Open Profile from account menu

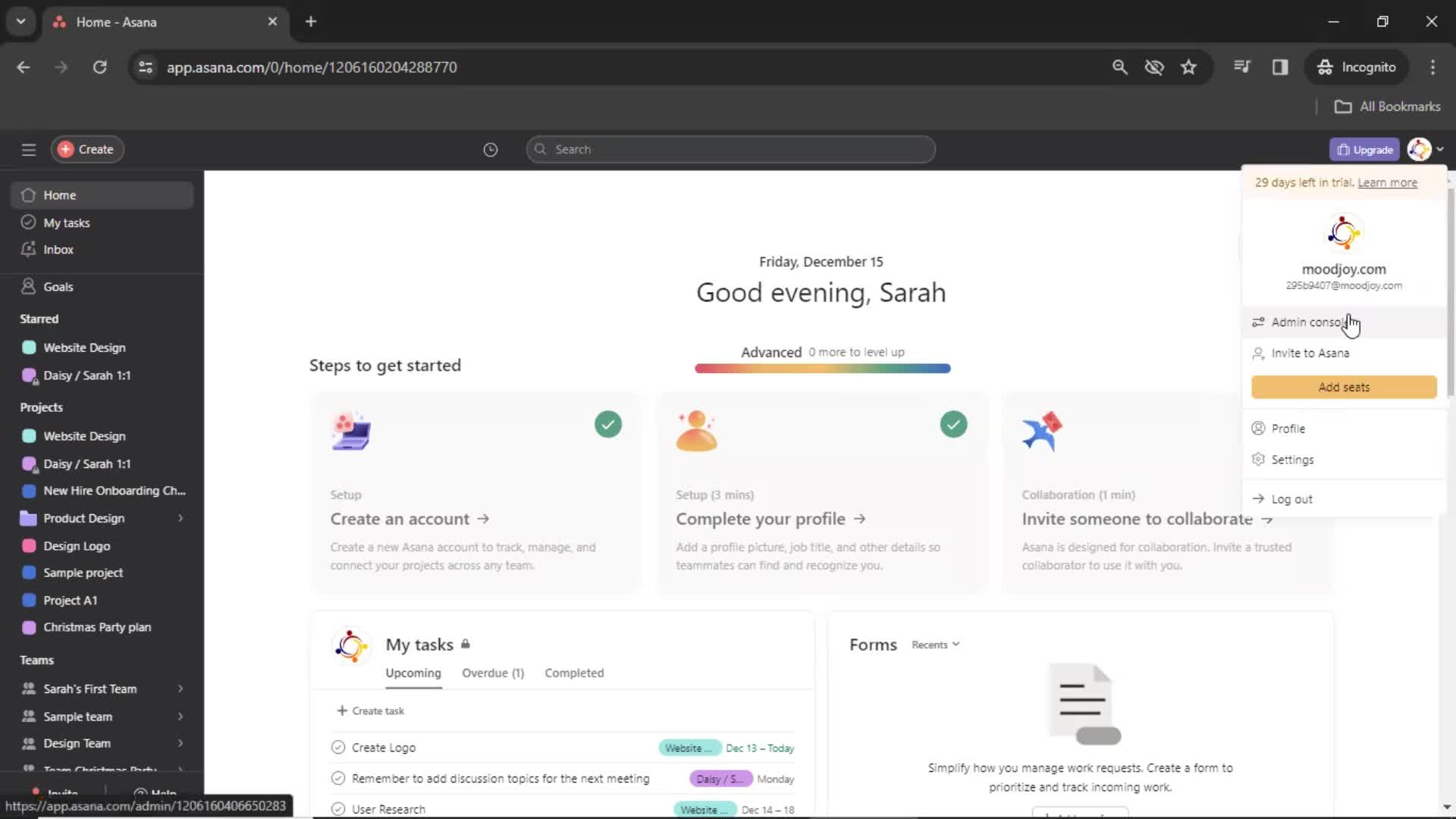tap(1344, 428)
